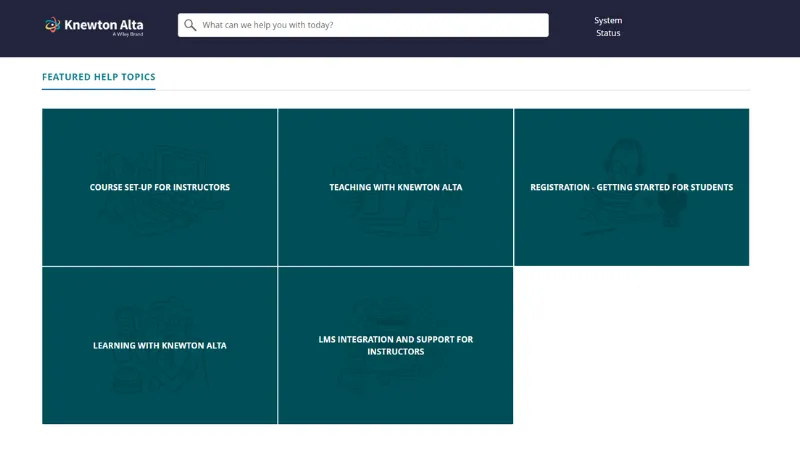
Task: Click the 'Course Set-Up for Instructors' title text
Action: click(160, 187)
